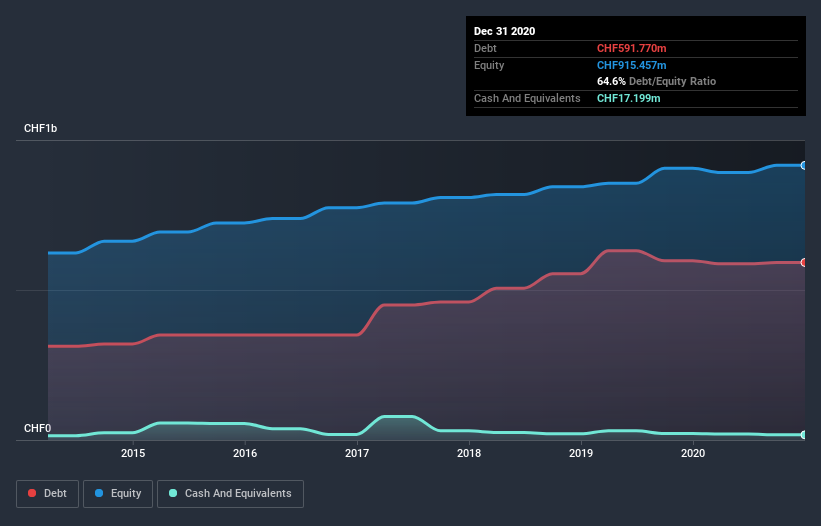Screen dimensions: 821x526
Task: Click the 64.6% Debt/Equity Ratio text
Action: [657, 81]
